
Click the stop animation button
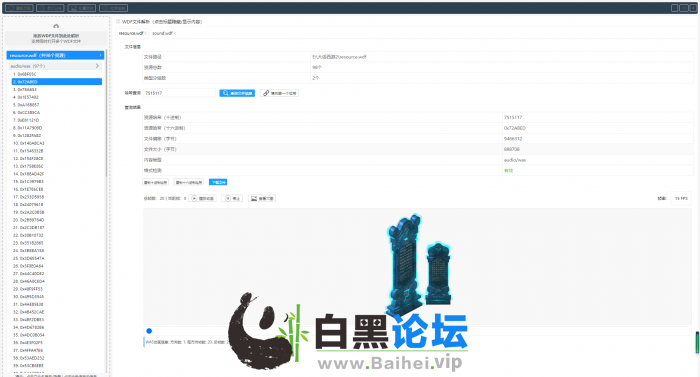click(x=232, y=198)
